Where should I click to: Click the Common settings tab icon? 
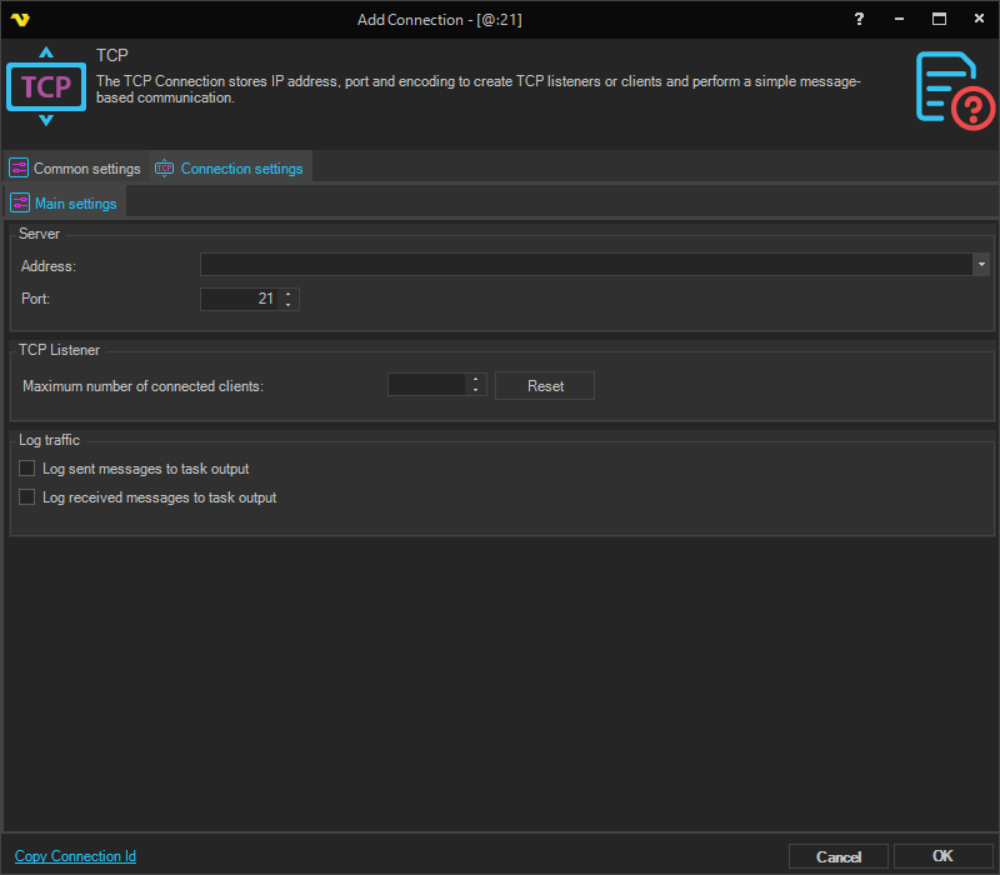pyautogui.click(x=19, y=168)
